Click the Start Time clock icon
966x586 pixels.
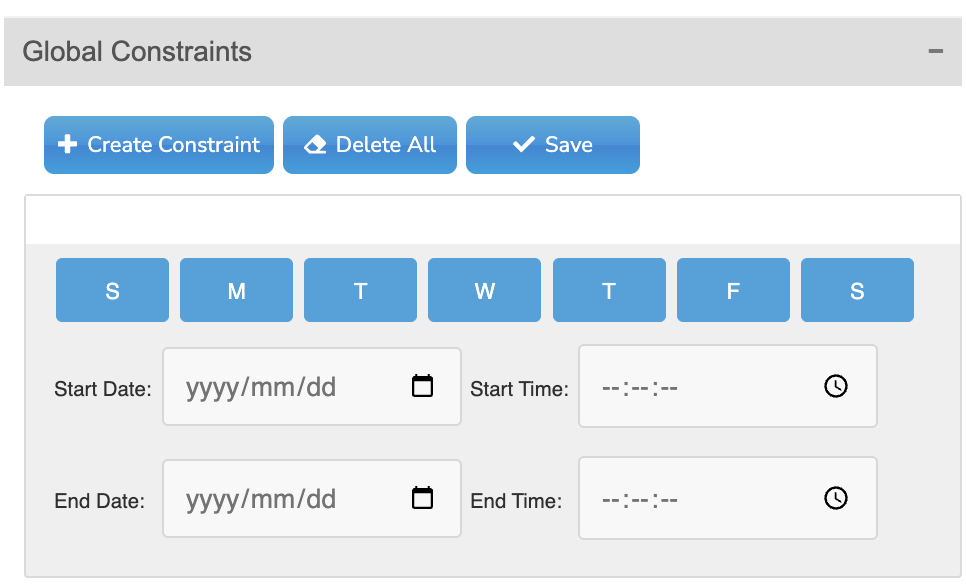click(x=835, y=386)
